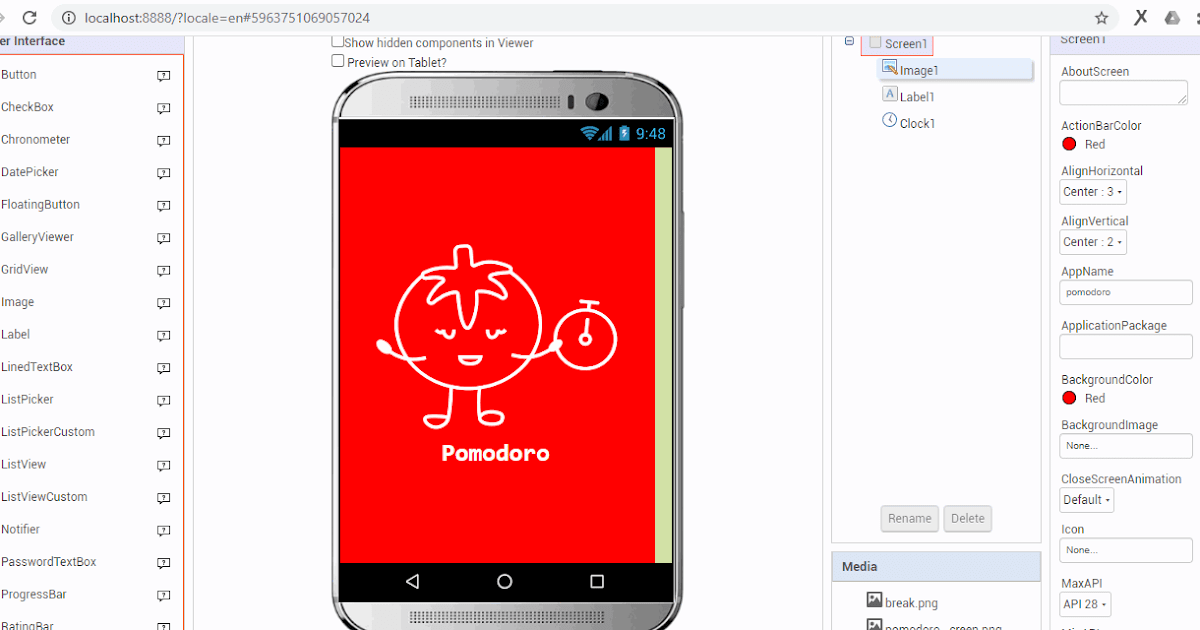Select Image1 in the components tree
This screenshot has width=1200, height=630.
coord(919,69)
